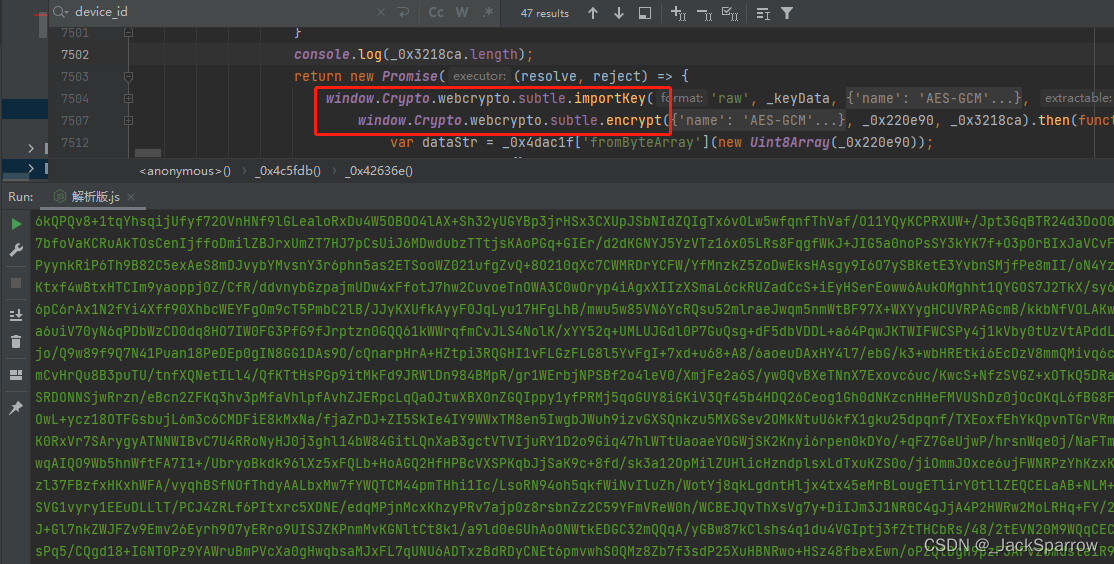Click output line starting 7bfoVaKCRuAkT
This screenshot has width=1114, height=564.
[x=574, y=244]
